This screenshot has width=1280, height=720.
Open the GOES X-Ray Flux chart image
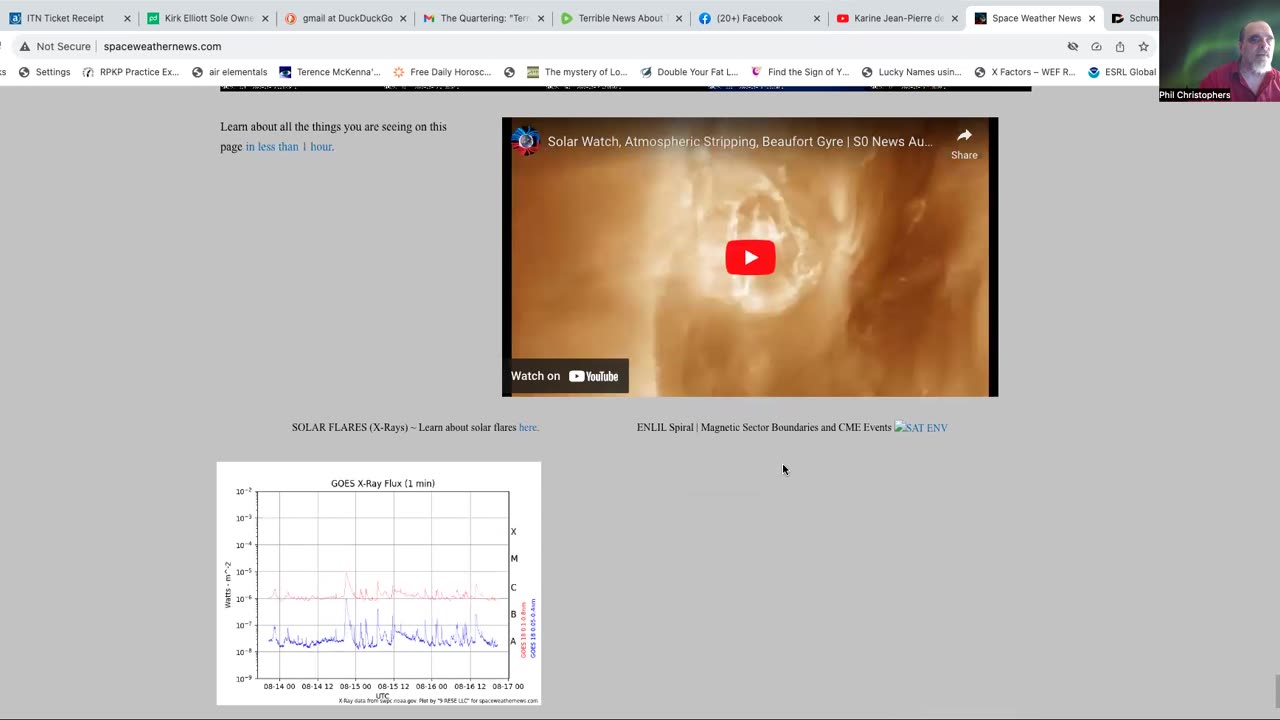(379, 583)
